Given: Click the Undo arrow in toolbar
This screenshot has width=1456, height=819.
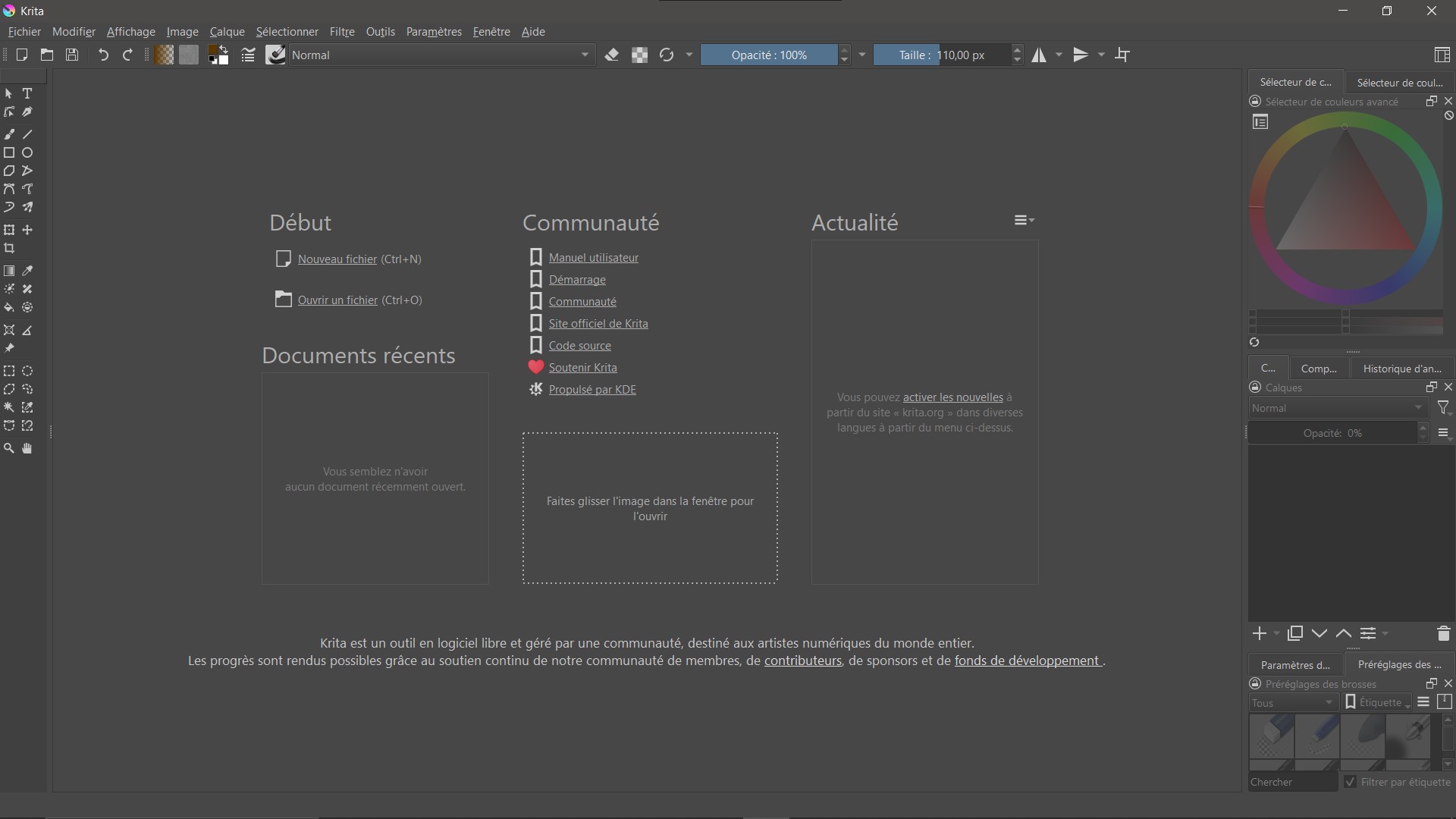Looking at the screenshot, I should click(103, 55).
